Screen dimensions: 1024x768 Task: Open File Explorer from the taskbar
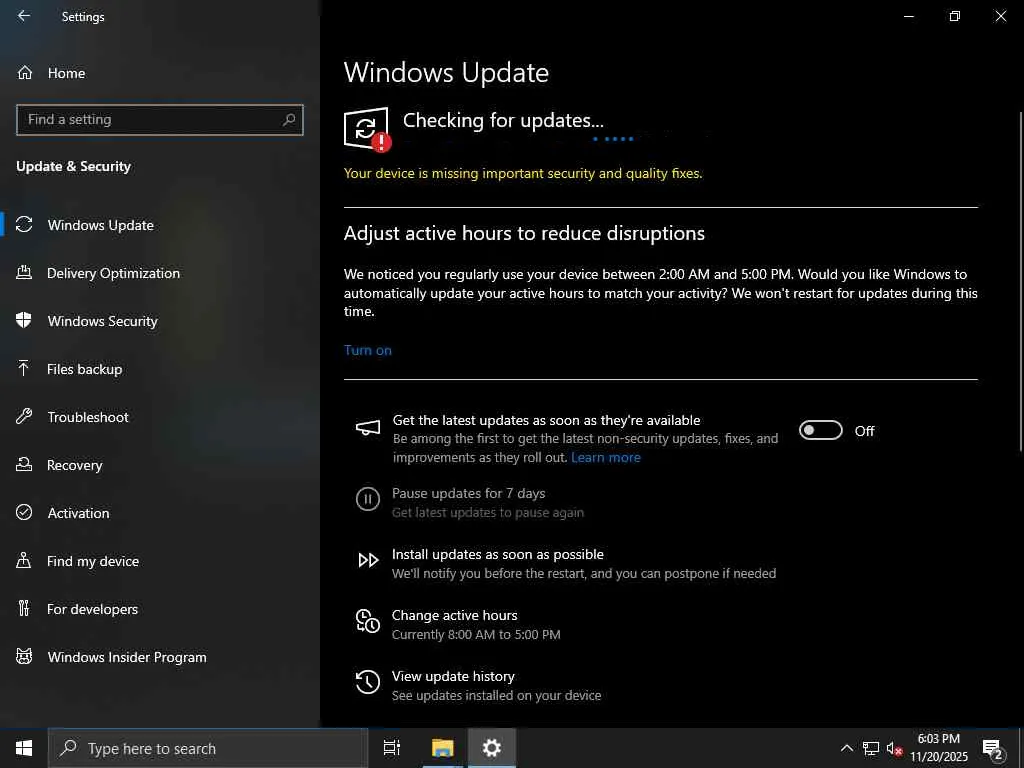pyautogui.click(x=443, y=748)
